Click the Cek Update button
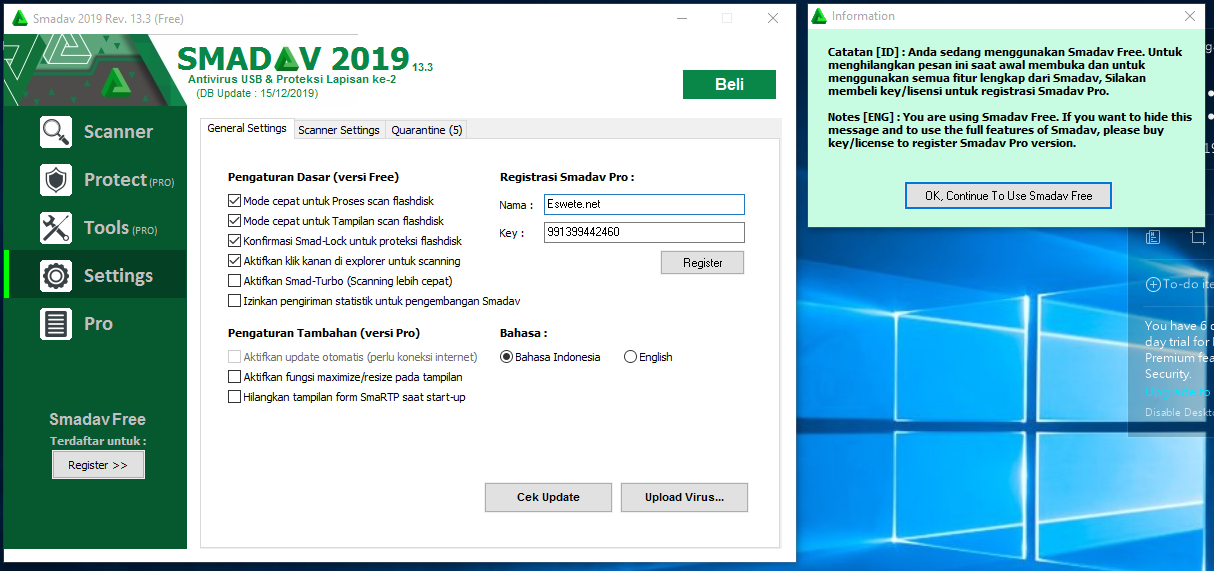 (548, 497)
